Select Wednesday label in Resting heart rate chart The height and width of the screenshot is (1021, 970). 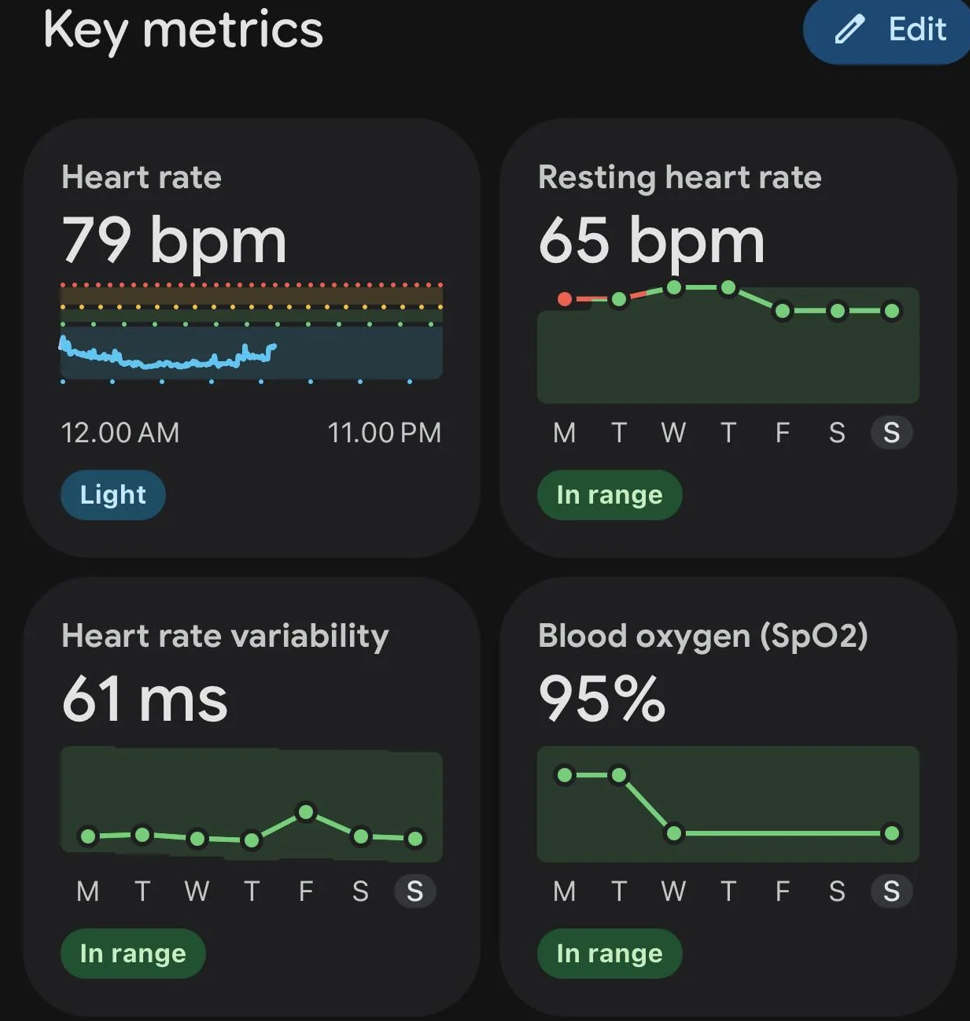click(x=674, y=432)
